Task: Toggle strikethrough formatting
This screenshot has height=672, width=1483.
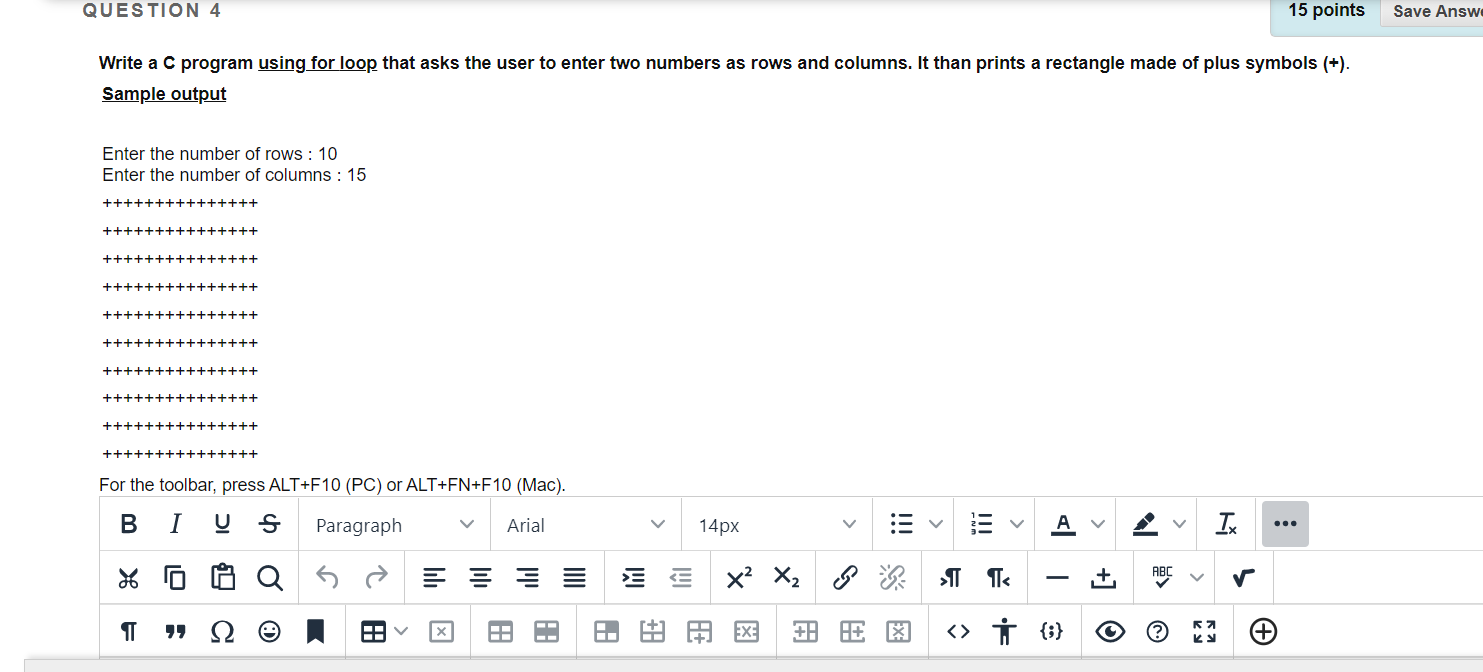Action: (268, 523)
